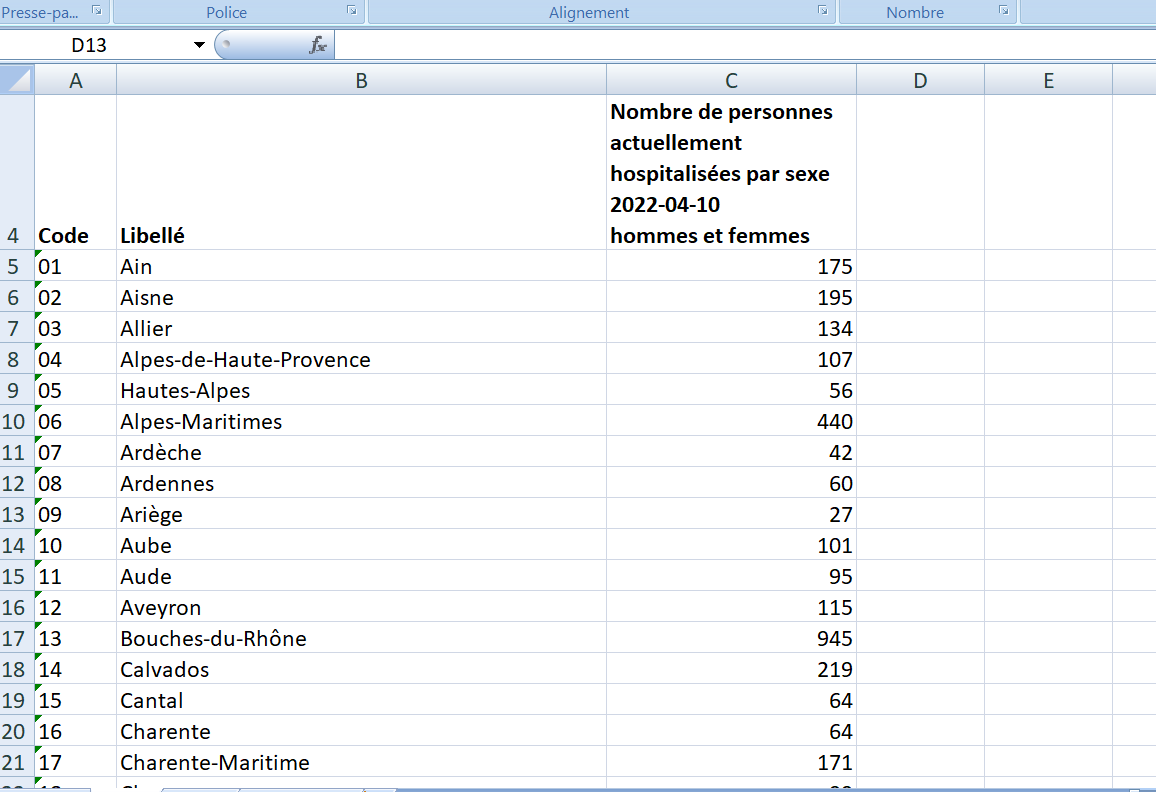Click the Name Box showing D13
Image resolution: width=1156 pixels, height=792 pixels.
tap(100, 45)
